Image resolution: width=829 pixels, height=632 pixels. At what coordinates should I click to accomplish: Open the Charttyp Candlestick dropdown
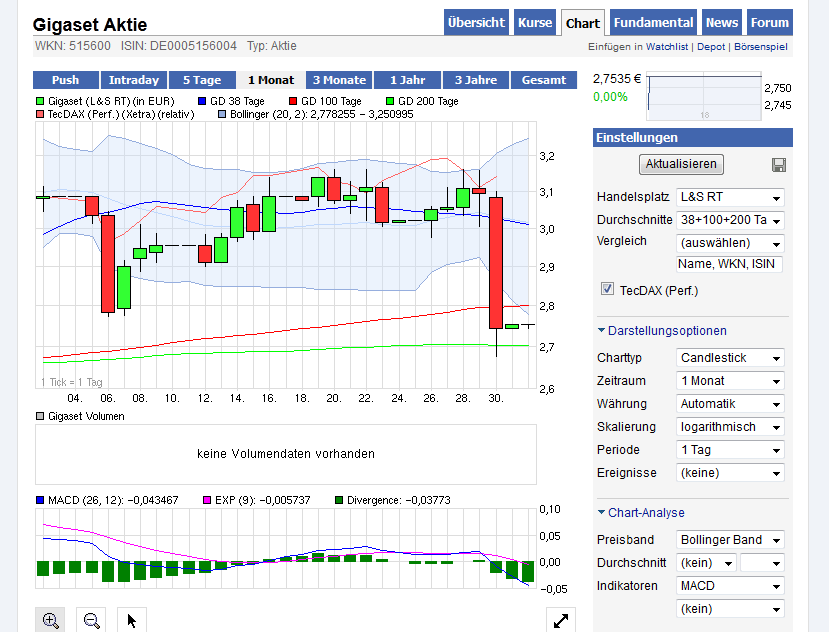(730, 358)
